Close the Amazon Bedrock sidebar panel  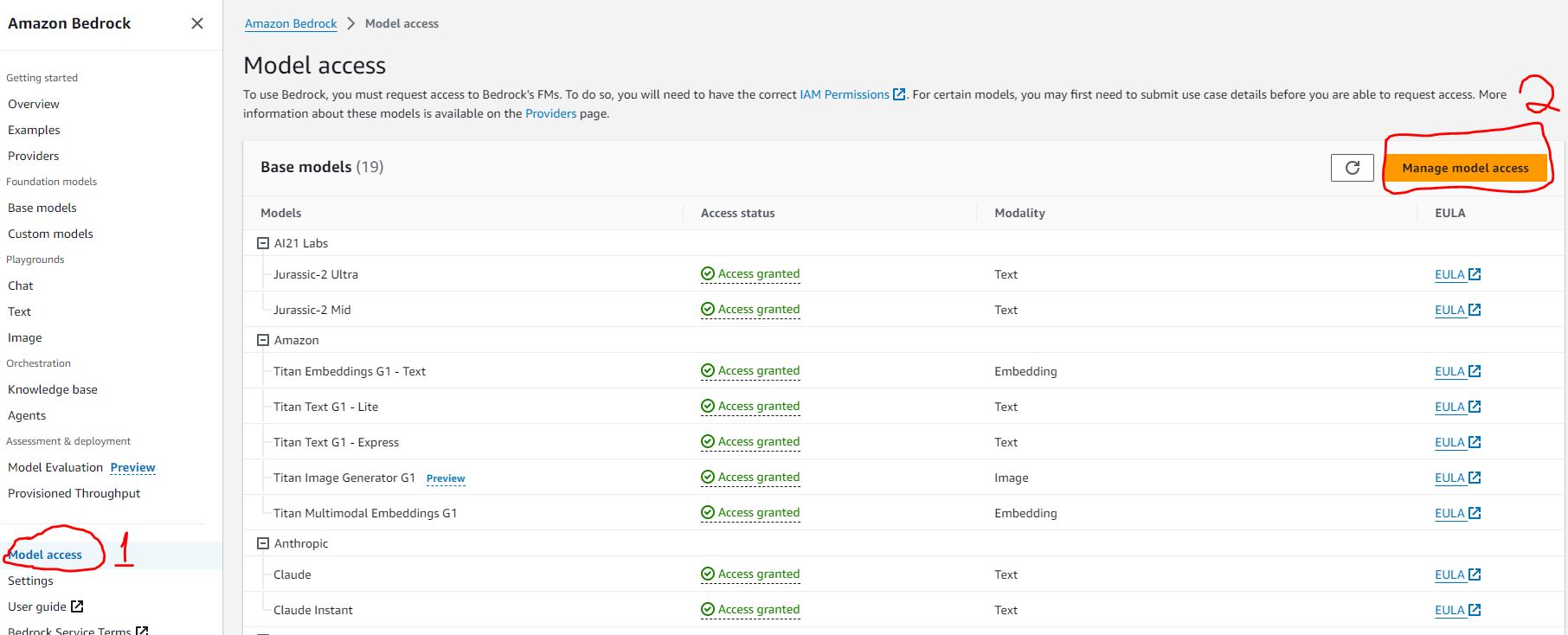197,23
